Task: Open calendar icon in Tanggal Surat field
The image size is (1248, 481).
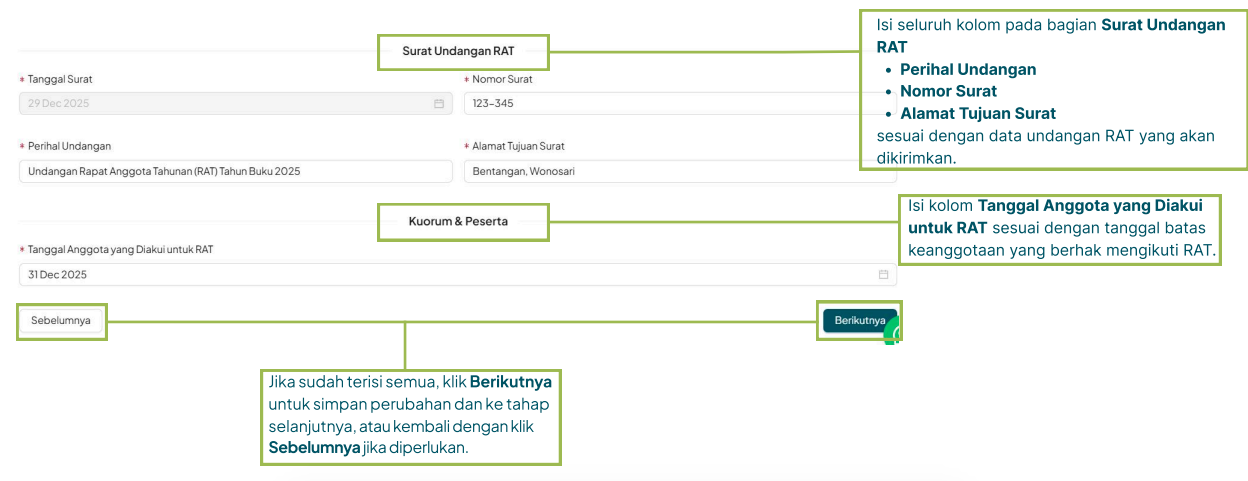Action: click(438, 103)
